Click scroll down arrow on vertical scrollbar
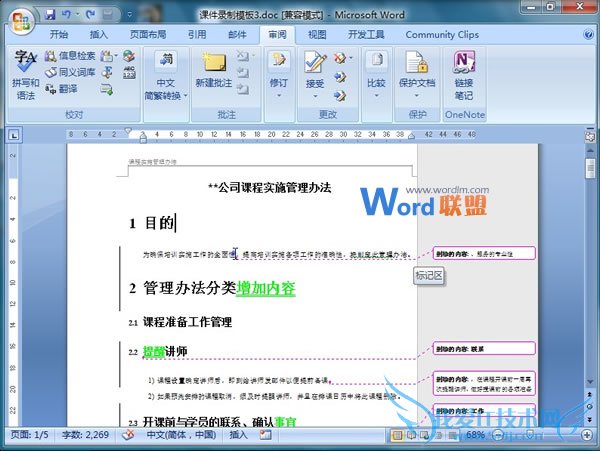Image resolution: width=600 pixels, height=451 pixels. pos(590,381)
